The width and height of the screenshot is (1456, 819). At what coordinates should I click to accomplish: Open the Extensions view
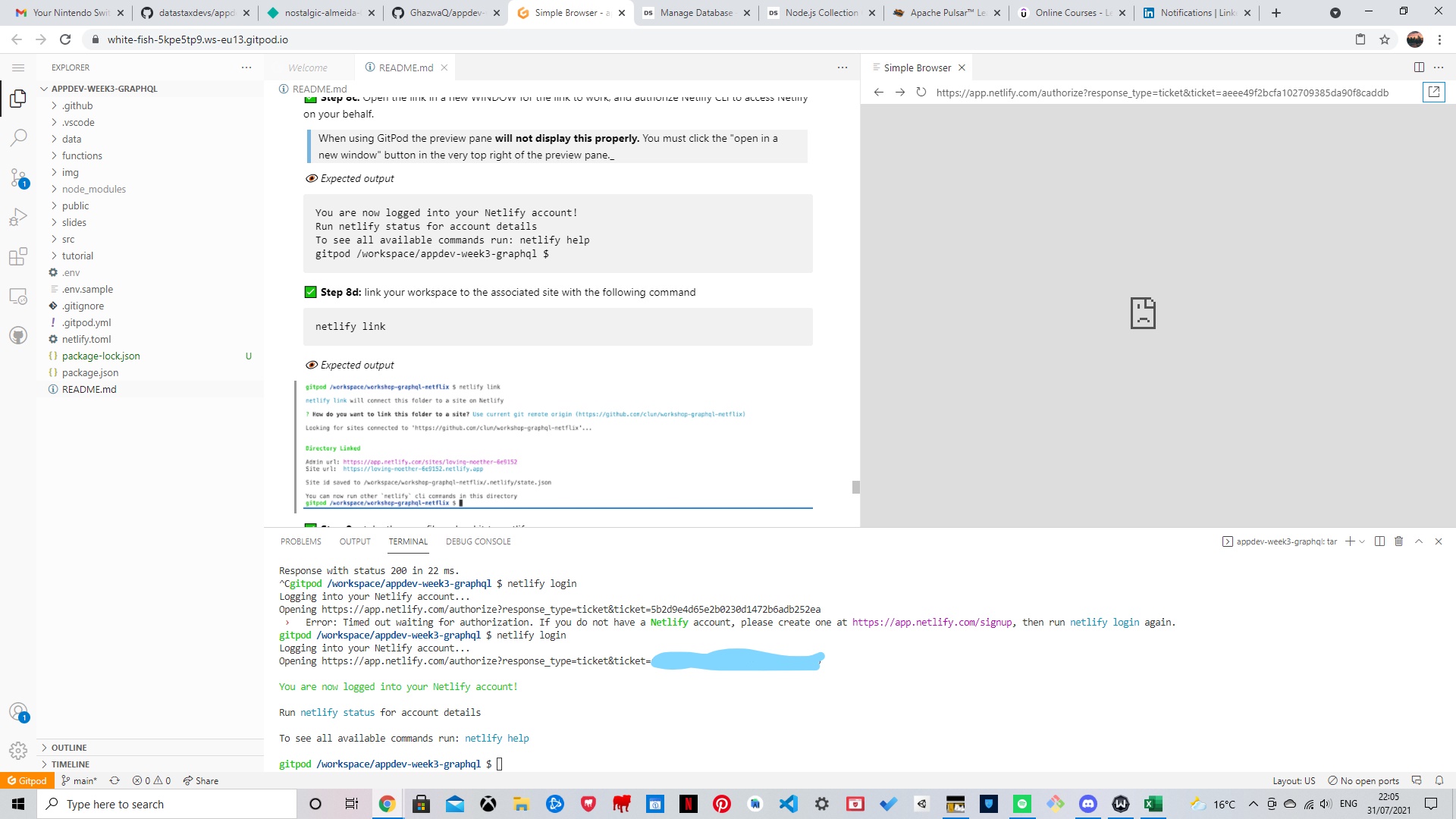[18, 257]
